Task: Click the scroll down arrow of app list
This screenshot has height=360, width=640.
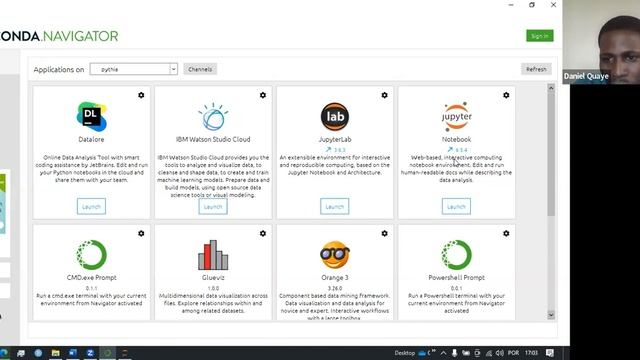Action: coord(551,315)
